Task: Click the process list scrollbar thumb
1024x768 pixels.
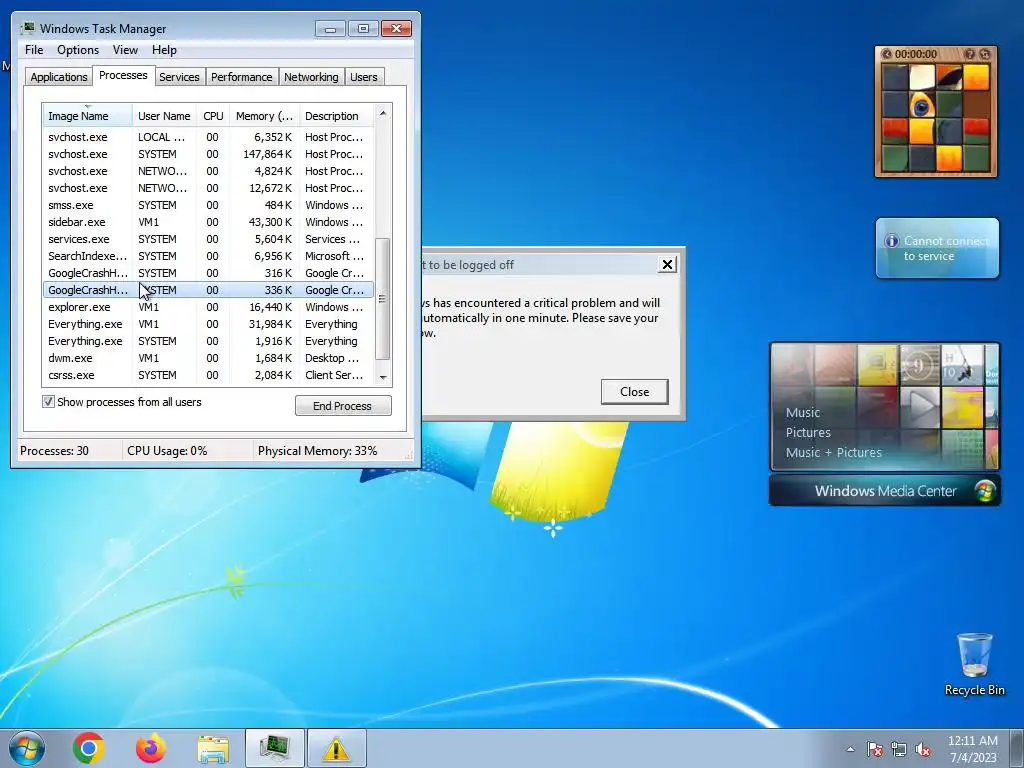Action: point(383,298)
